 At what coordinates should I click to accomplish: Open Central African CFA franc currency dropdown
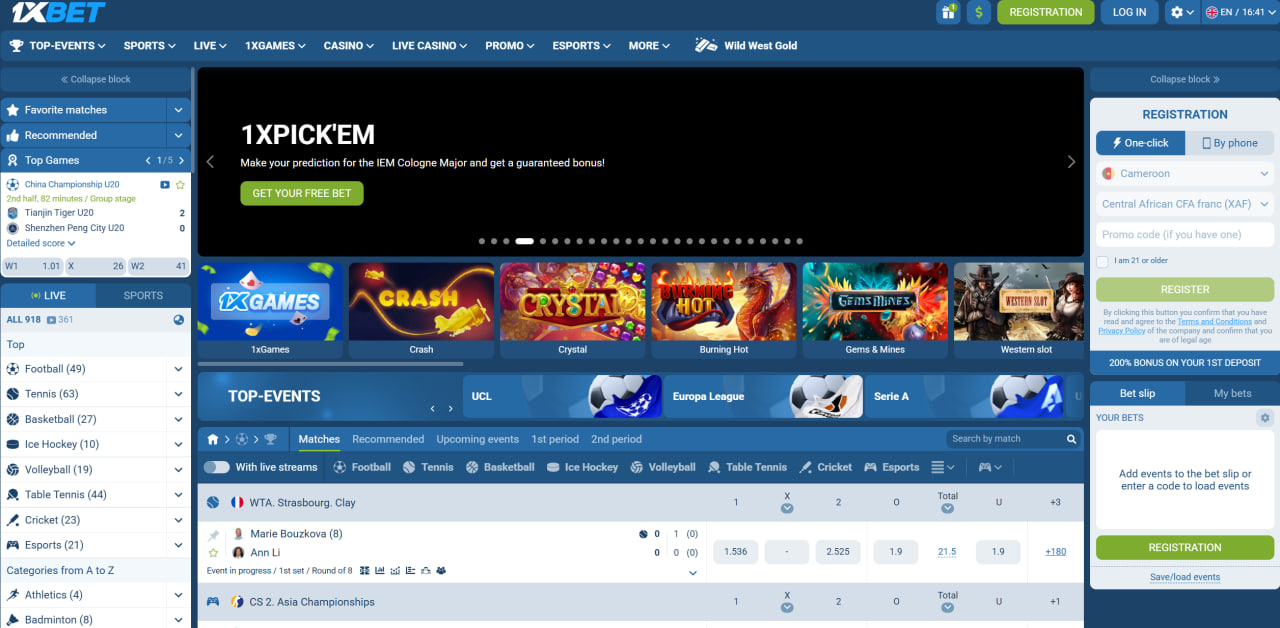1185,204
